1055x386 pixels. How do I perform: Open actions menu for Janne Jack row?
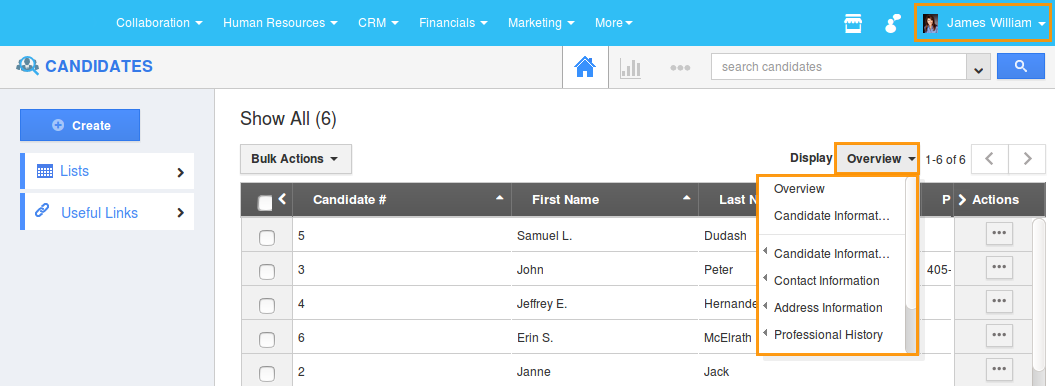[x=999, y=369]
